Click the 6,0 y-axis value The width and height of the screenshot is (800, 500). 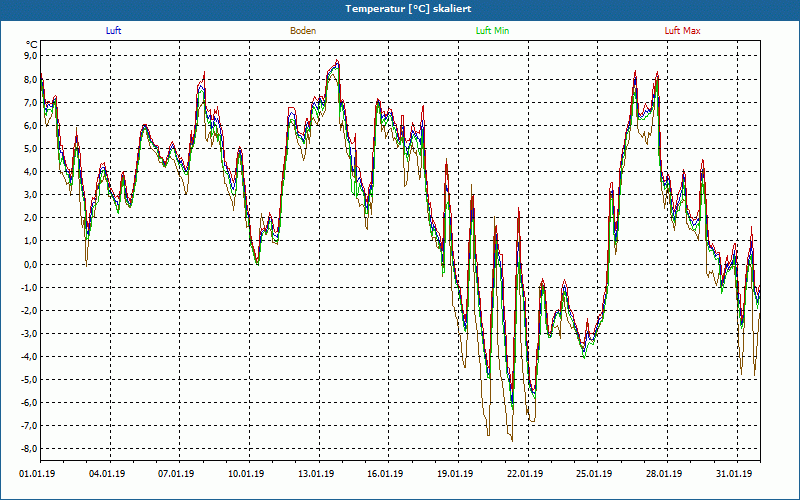click(31, 126)
